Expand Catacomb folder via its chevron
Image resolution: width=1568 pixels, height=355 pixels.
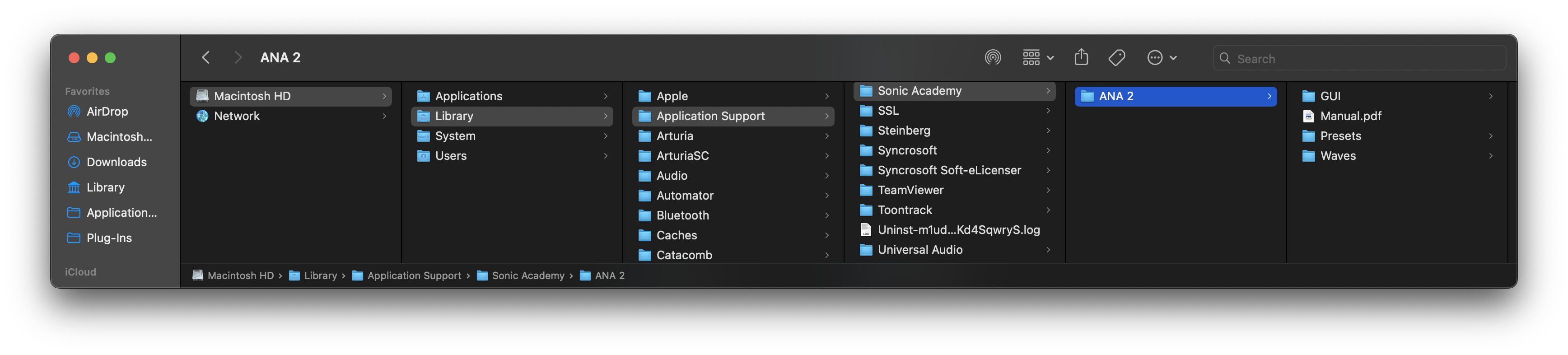point(826,256)
